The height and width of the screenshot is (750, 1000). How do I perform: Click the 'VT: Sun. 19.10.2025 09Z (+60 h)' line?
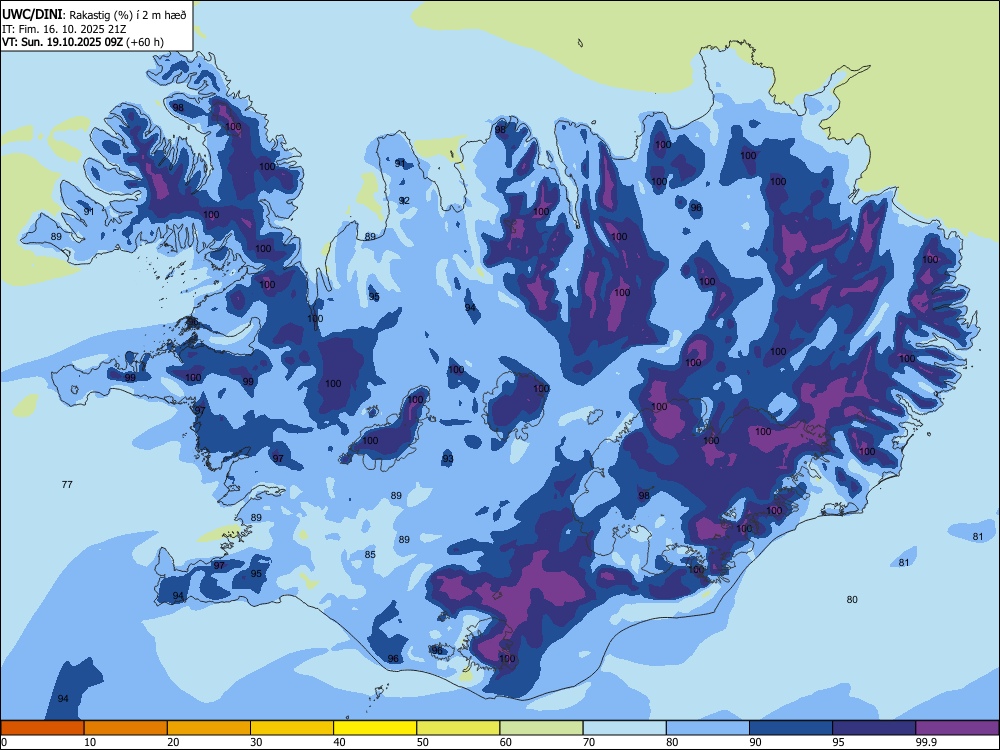point(83,42)
